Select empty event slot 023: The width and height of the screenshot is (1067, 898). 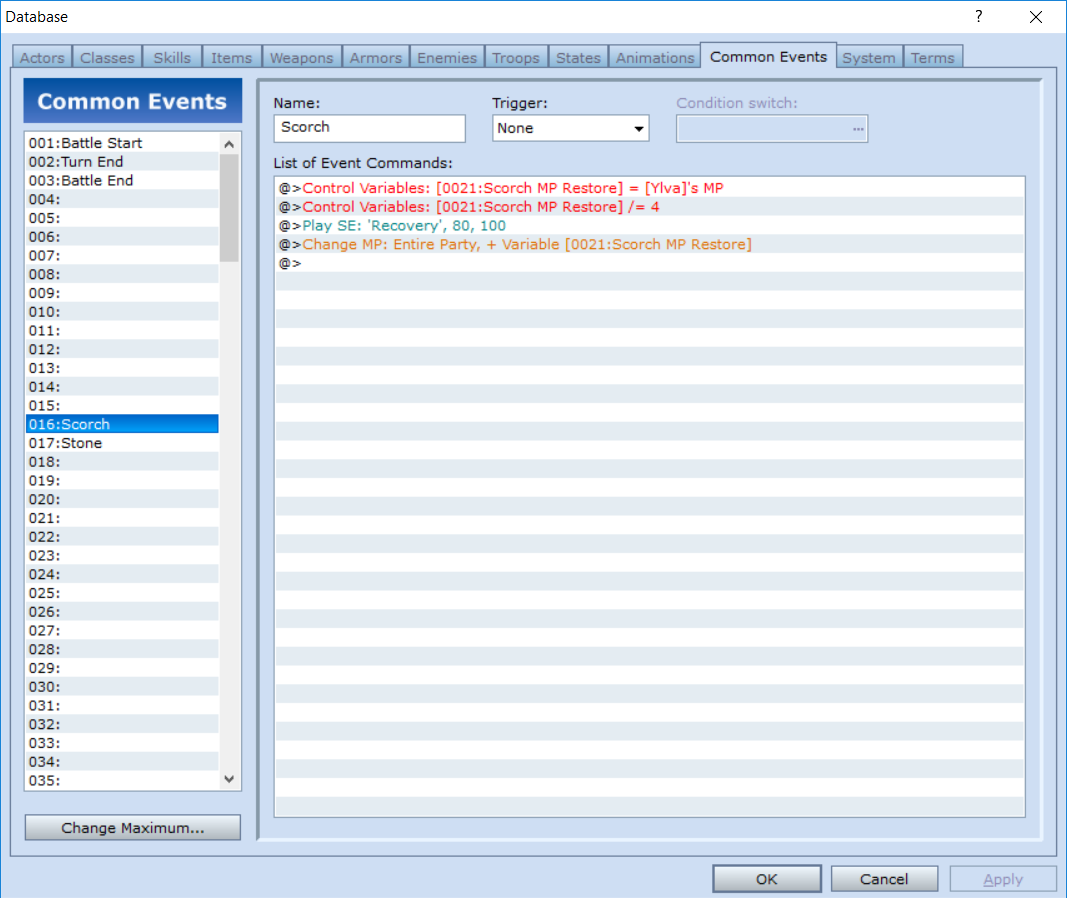coord(122,555)
